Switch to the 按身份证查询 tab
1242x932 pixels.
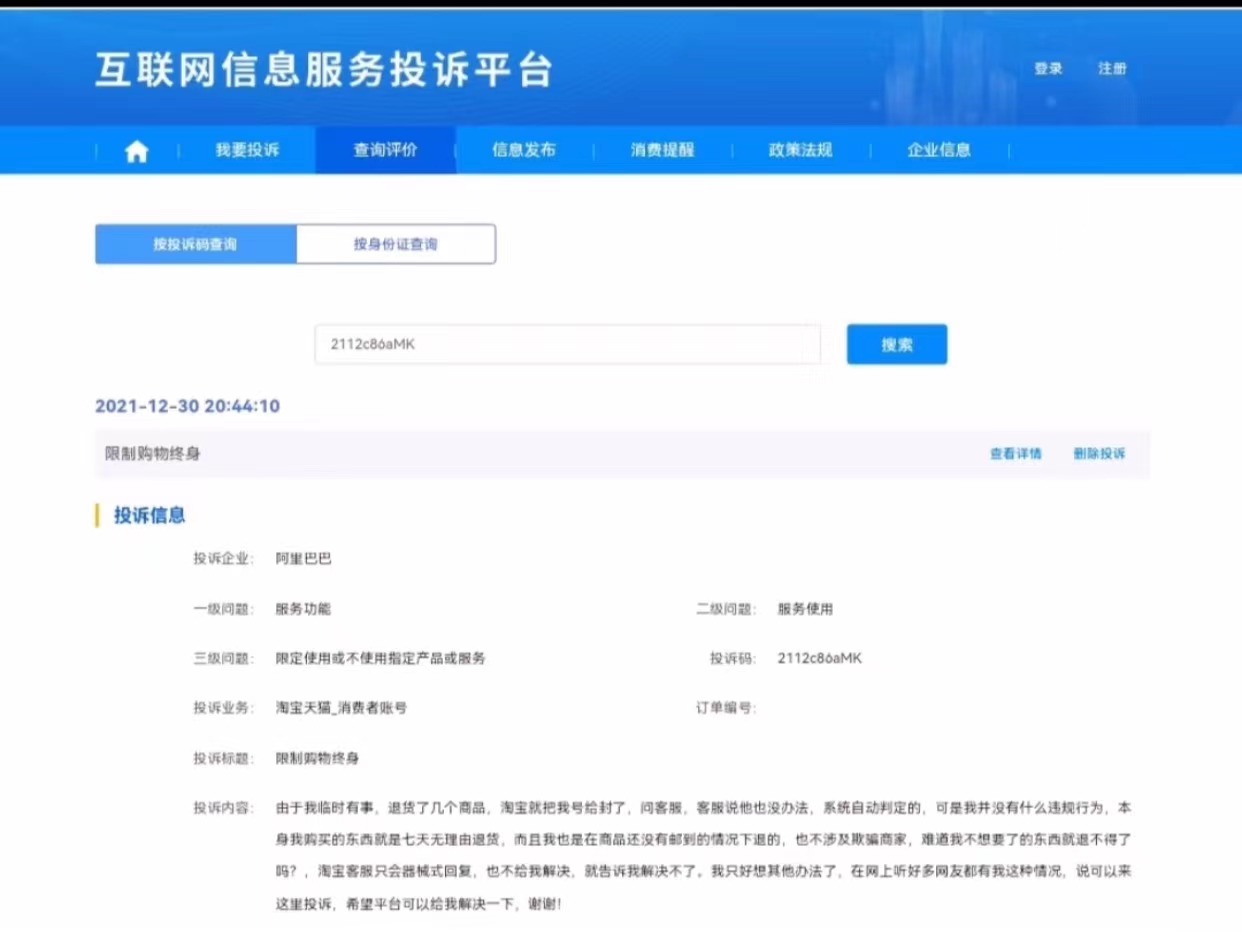(395, 244)
